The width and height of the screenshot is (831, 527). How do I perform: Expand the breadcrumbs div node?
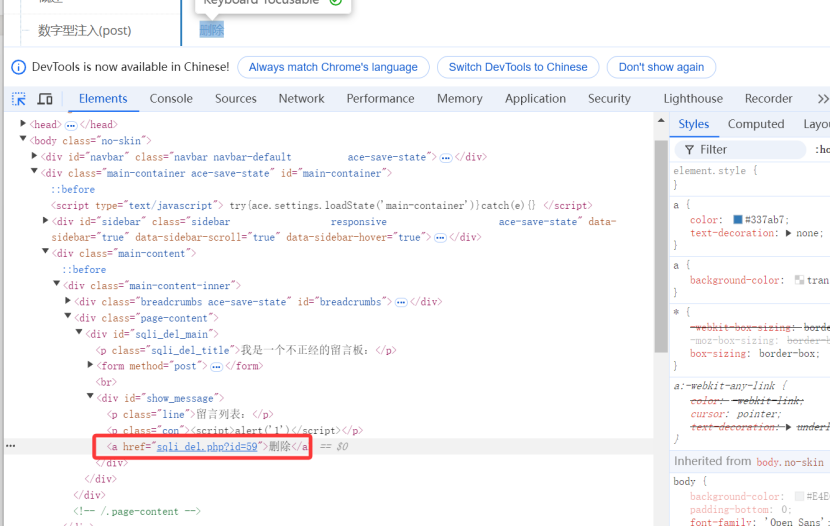pos(68,301)
